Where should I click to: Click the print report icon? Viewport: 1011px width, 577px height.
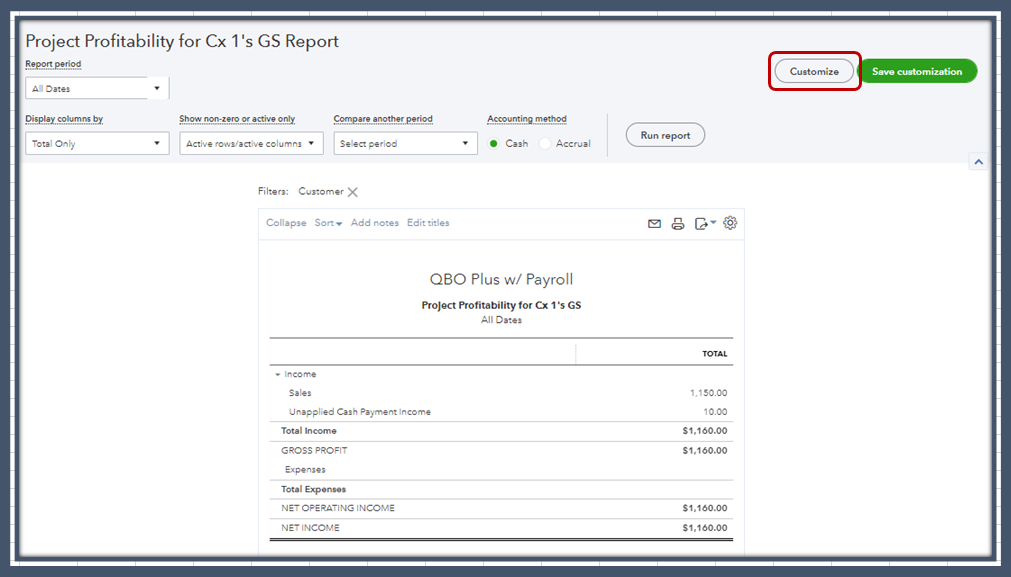[678, 222]
